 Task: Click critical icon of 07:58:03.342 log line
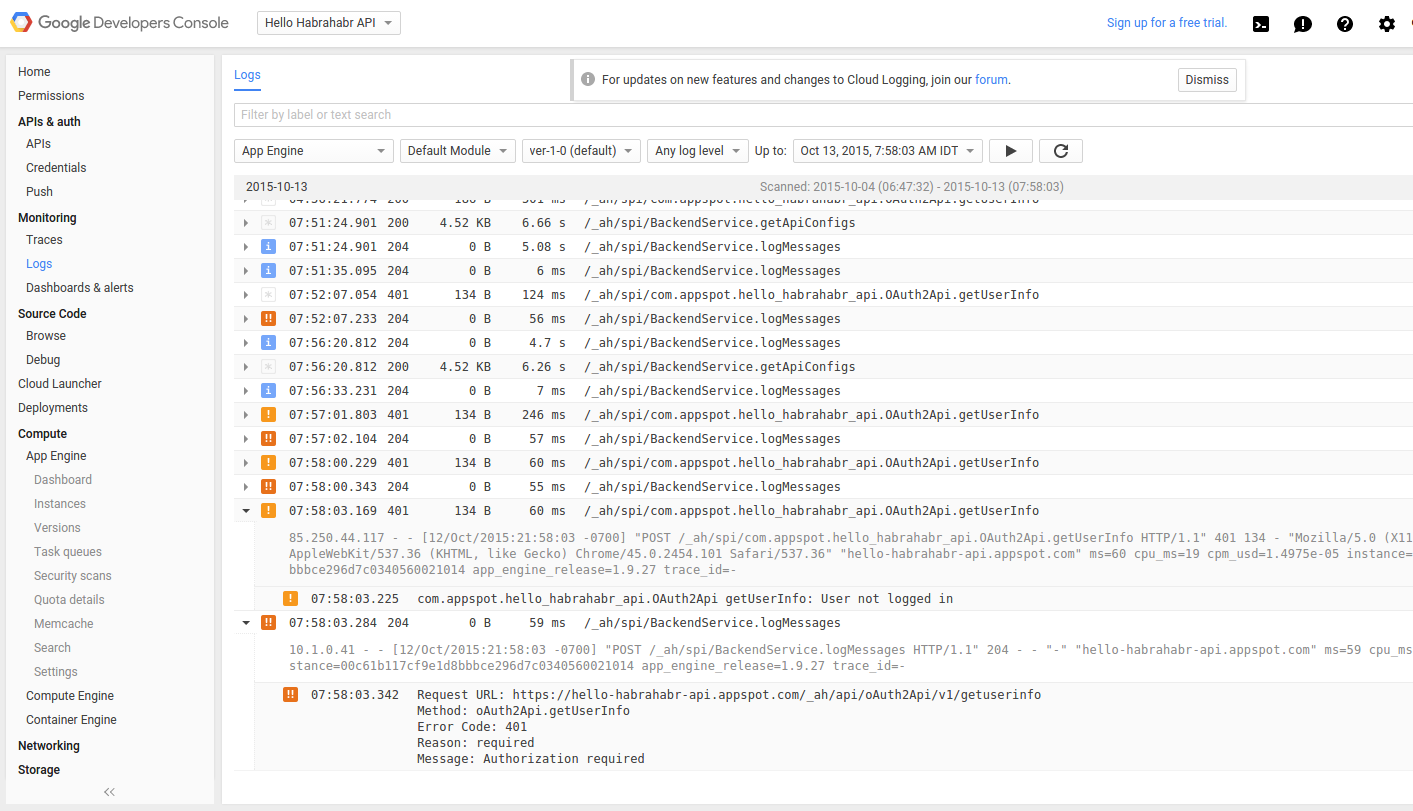coord(290,695)
